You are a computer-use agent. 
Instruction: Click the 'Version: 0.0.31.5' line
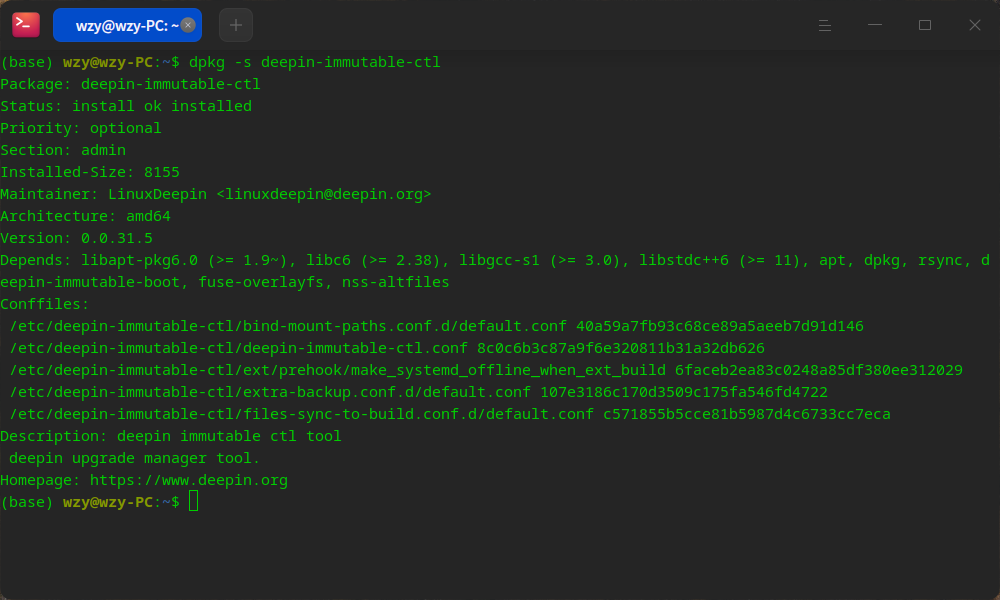click(77, 238)
